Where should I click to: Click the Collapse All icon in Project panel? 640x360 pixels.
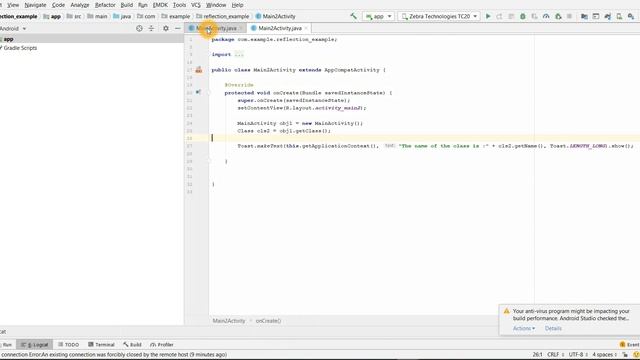coord(151,29)
